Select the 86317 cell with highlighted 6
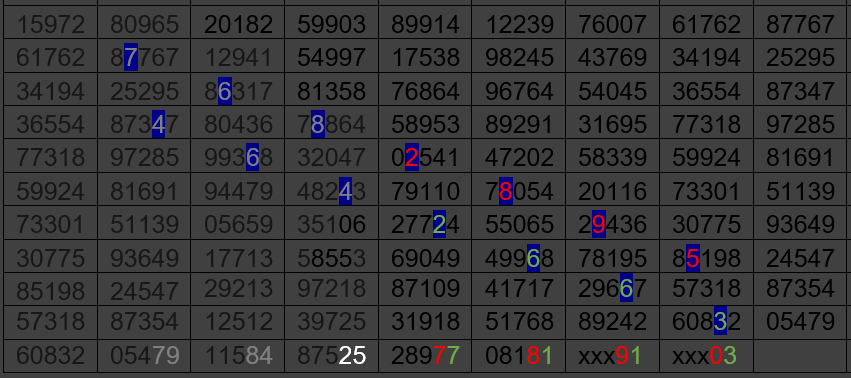Image resolution: width=851 pixels, height=378 pixels. point(238,90)
